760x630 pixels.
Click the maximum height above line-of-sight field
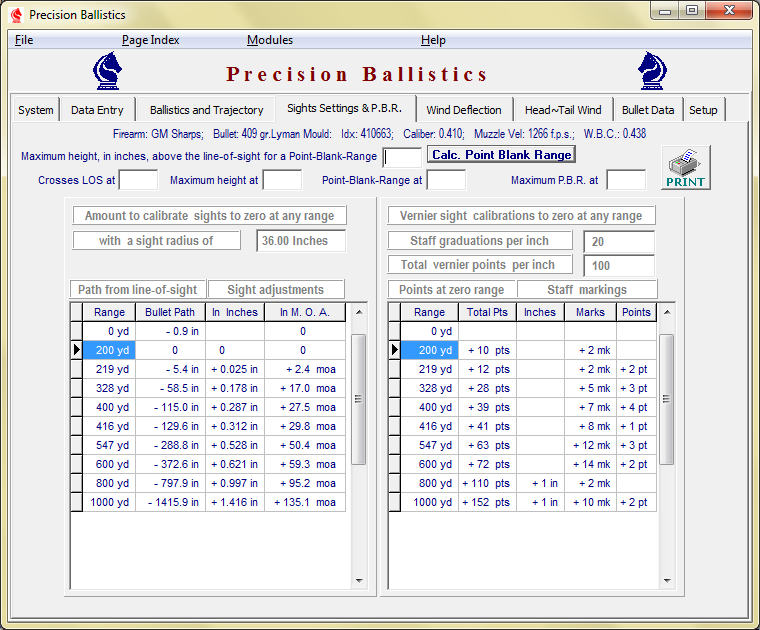(402, 157)
